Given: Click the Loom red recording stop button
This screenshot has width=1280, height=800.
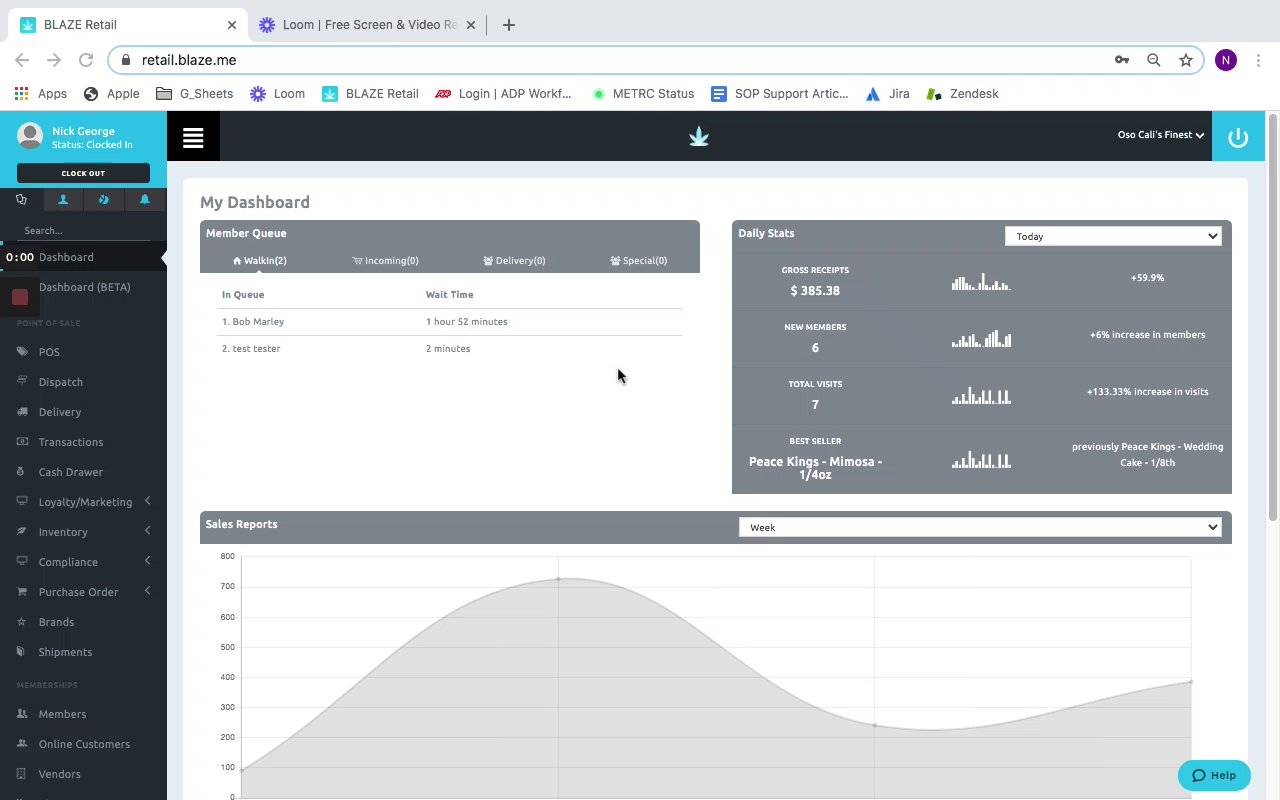Looking at the screenshot, I should tap(19, 297).
